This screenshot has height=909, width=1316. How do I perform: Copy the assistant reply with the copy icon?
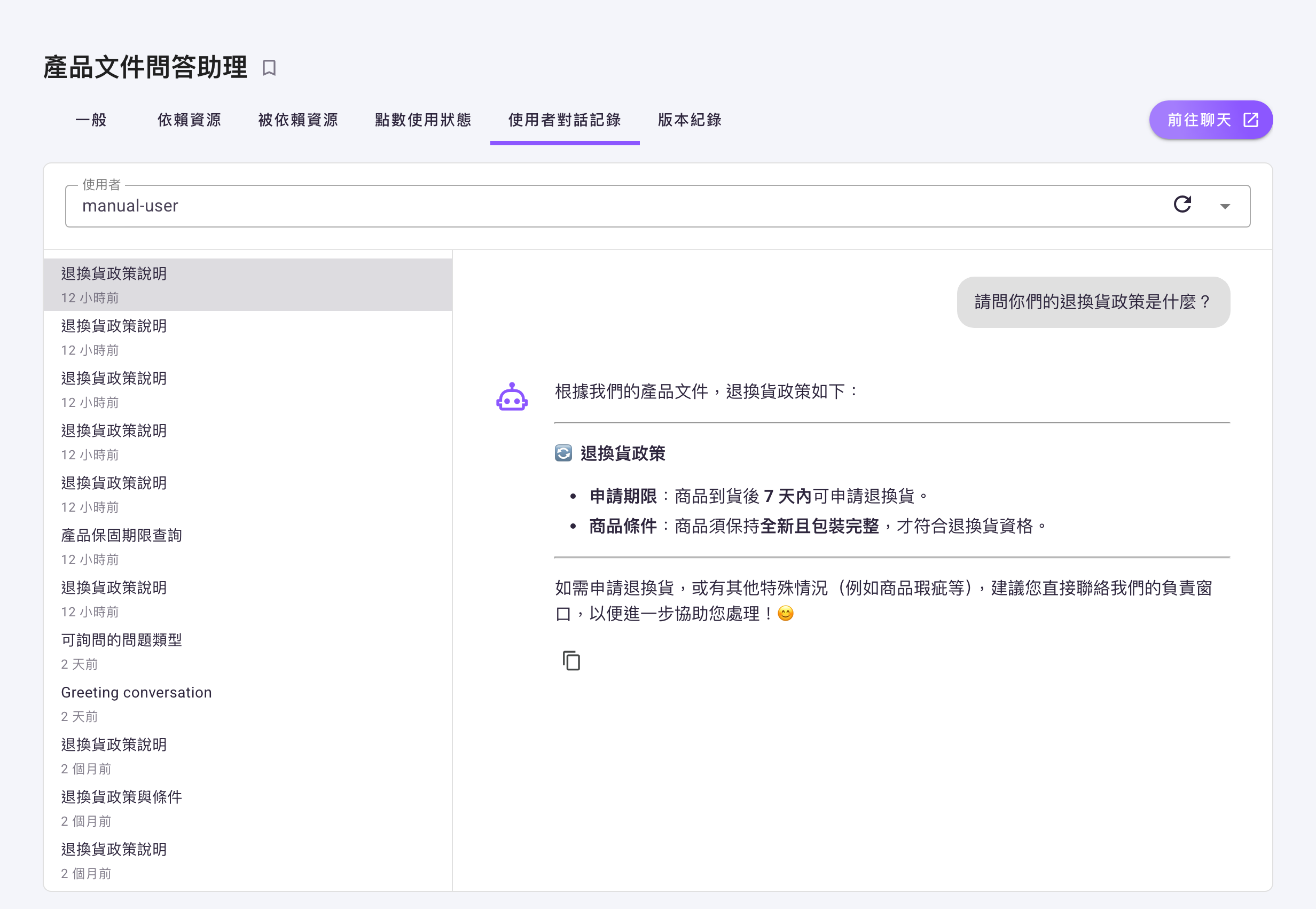pyautogui.click(x=571, y=661)
